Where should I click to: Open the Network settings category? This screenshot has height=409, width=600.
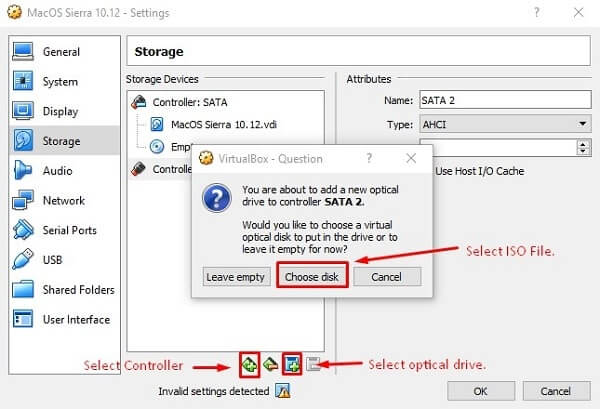tap(64, 200)
